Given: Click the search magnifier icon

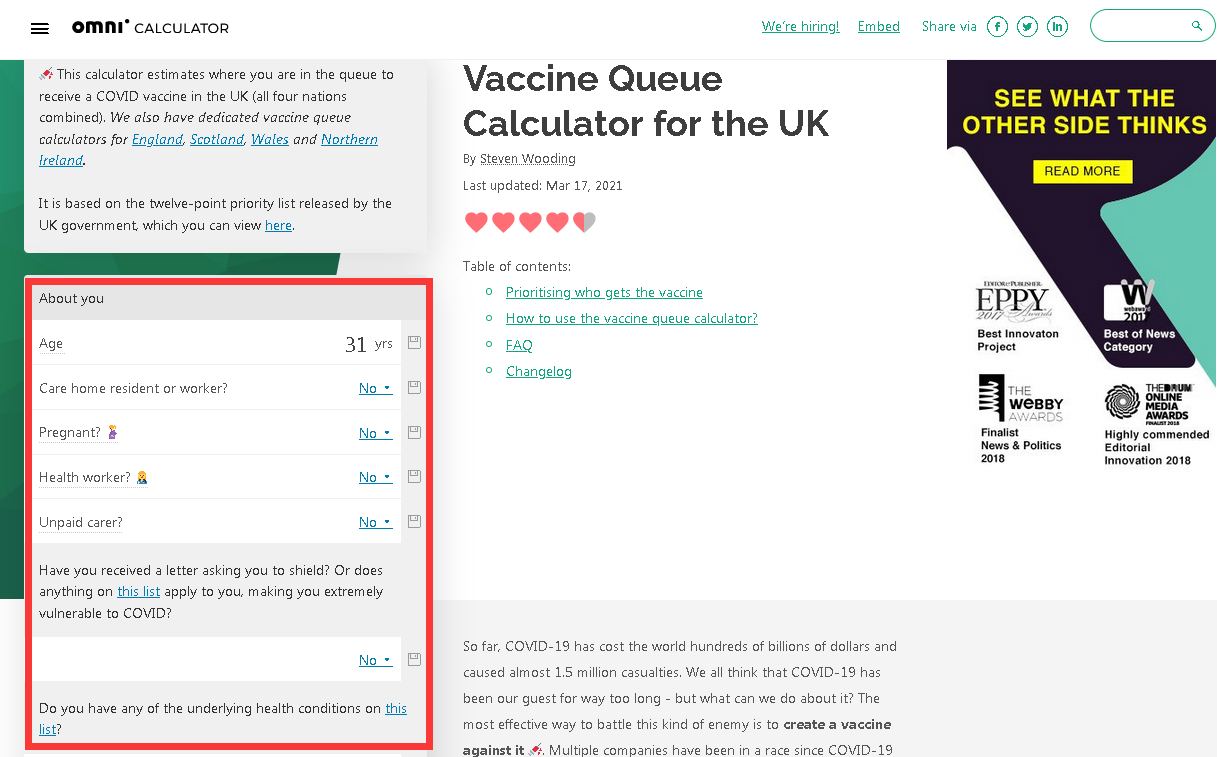Looking at the screenshot, I should (x=1197, y=26).
